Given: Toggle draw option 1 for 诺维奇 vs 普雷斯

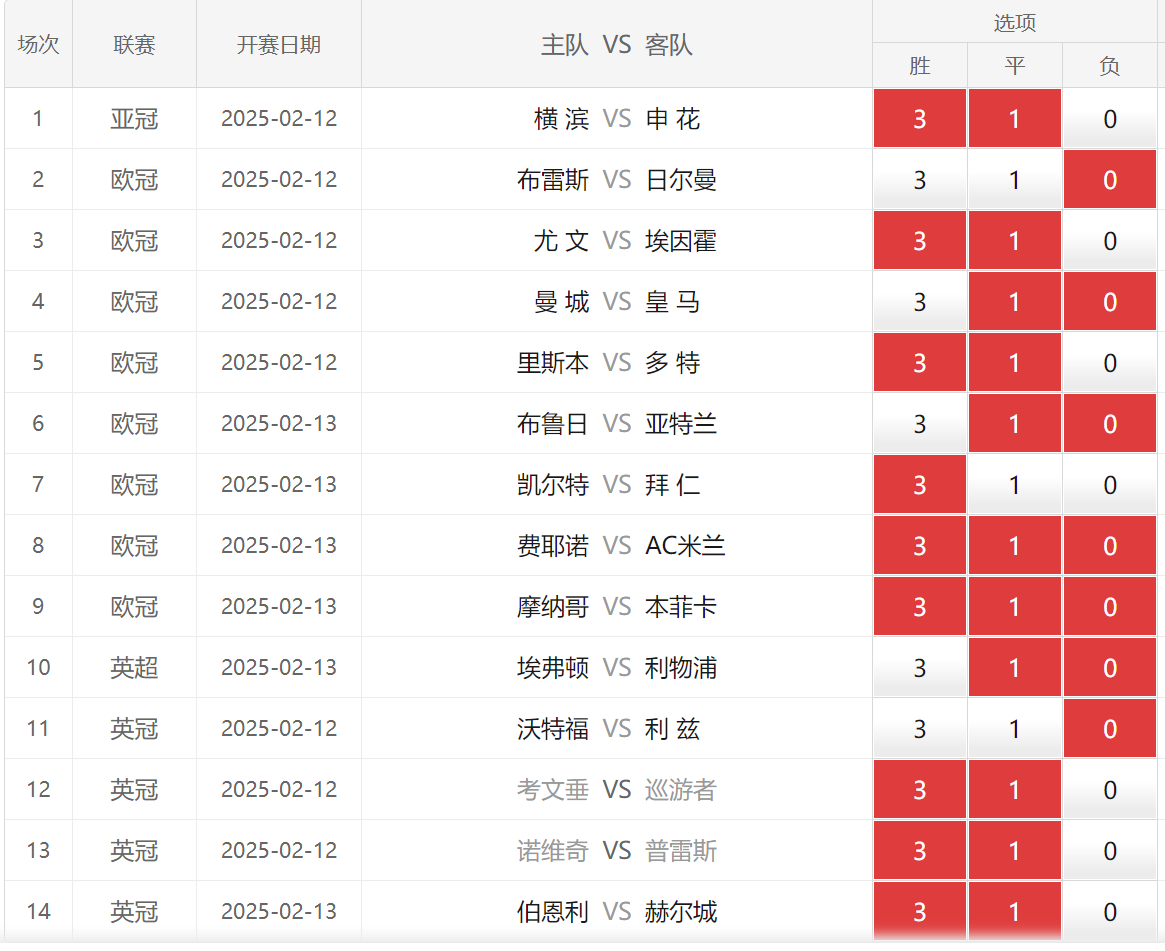Looking at the screenshot, I should click(1015, 849).
